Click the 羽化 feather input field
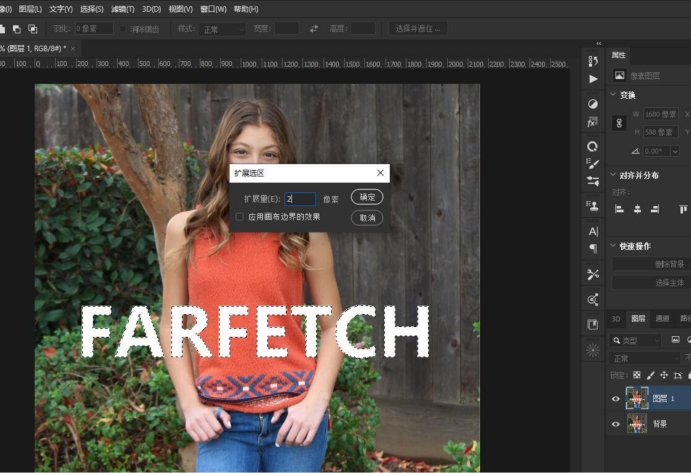The height and width of the screenshot is (473, 691). click(94, 29)
